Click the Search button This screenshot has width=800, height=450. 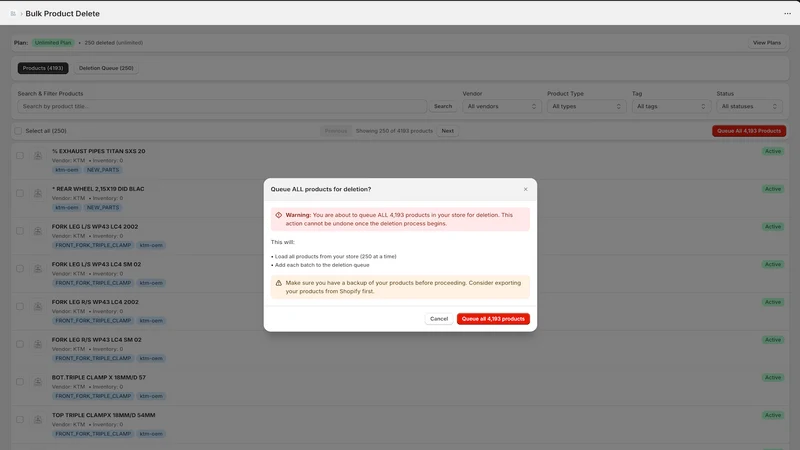[443, 106]
